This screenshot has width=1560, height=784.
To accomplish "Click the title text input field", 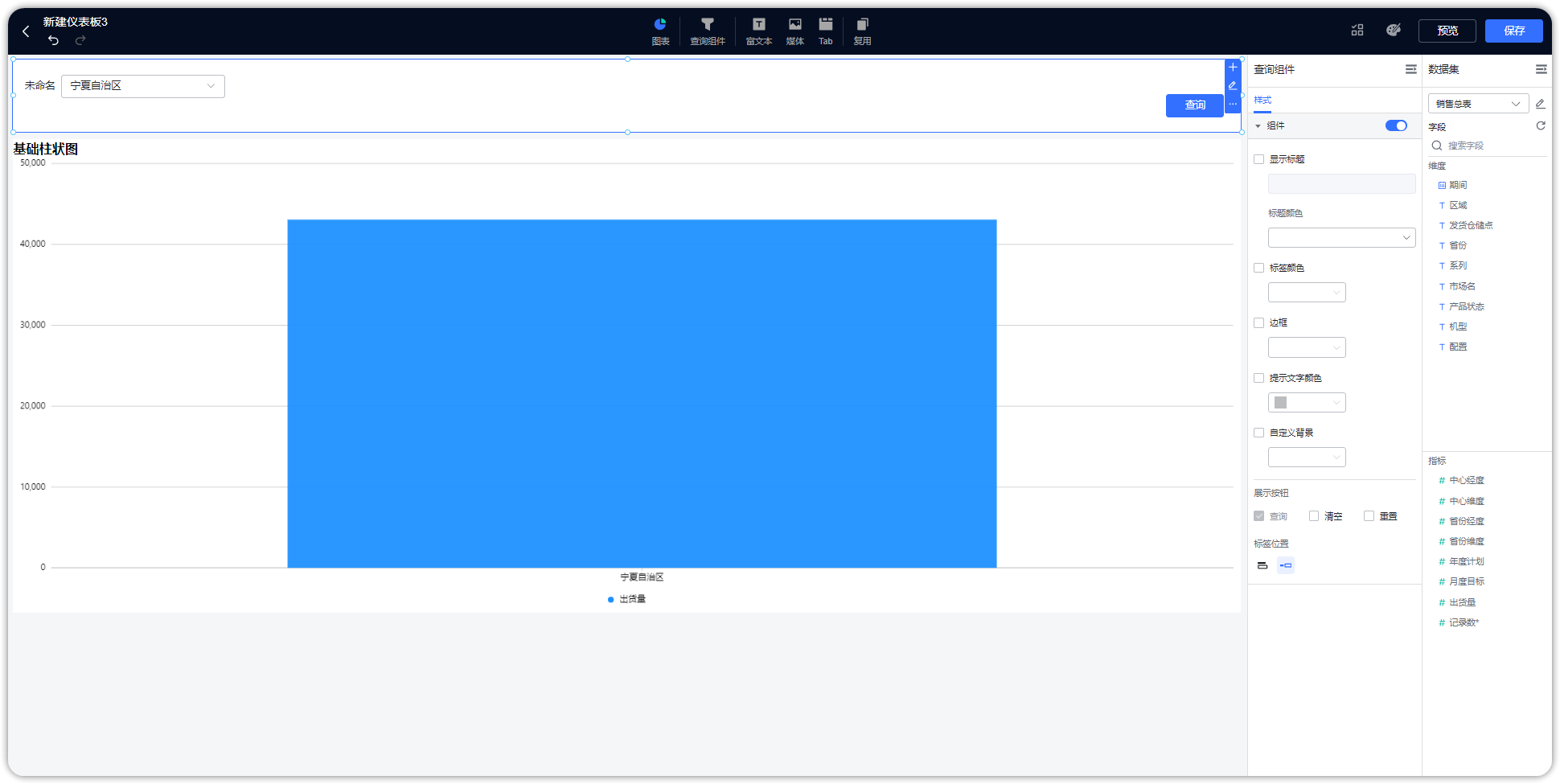I will point(1341,184).
